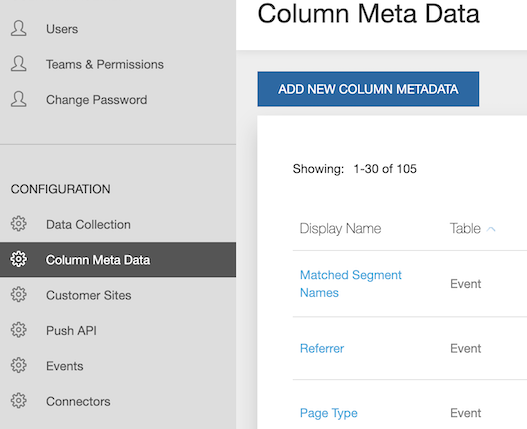
Task: Click Event cell in Referrer row
Action: coord(465,348)
